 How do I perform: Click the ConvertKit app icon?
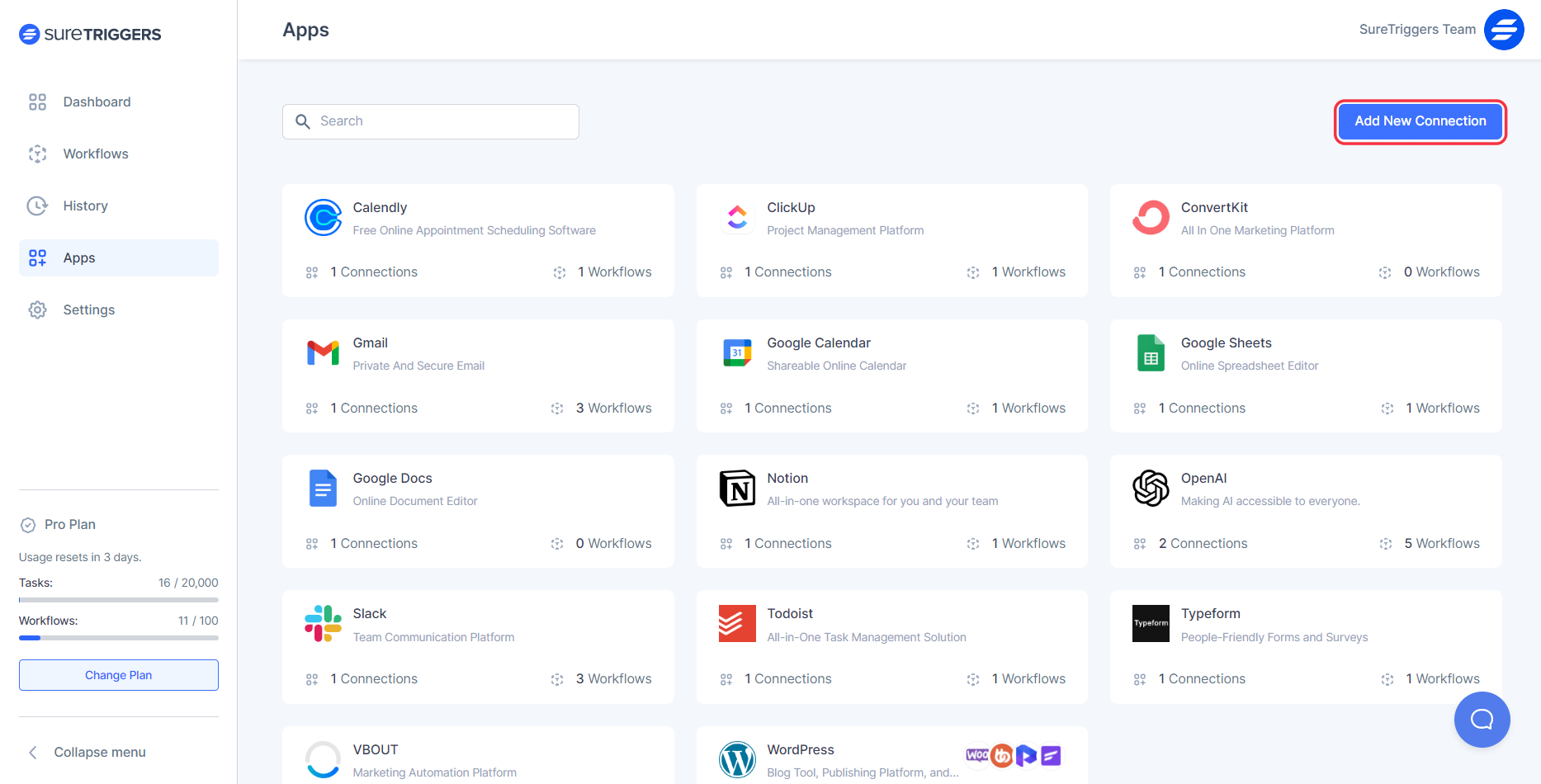(x=1151, y=218)
